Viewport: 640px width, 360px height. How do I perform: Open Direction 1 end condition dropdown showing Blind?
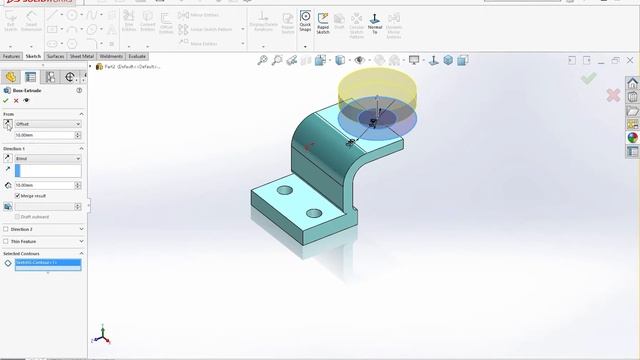[48, 158]
